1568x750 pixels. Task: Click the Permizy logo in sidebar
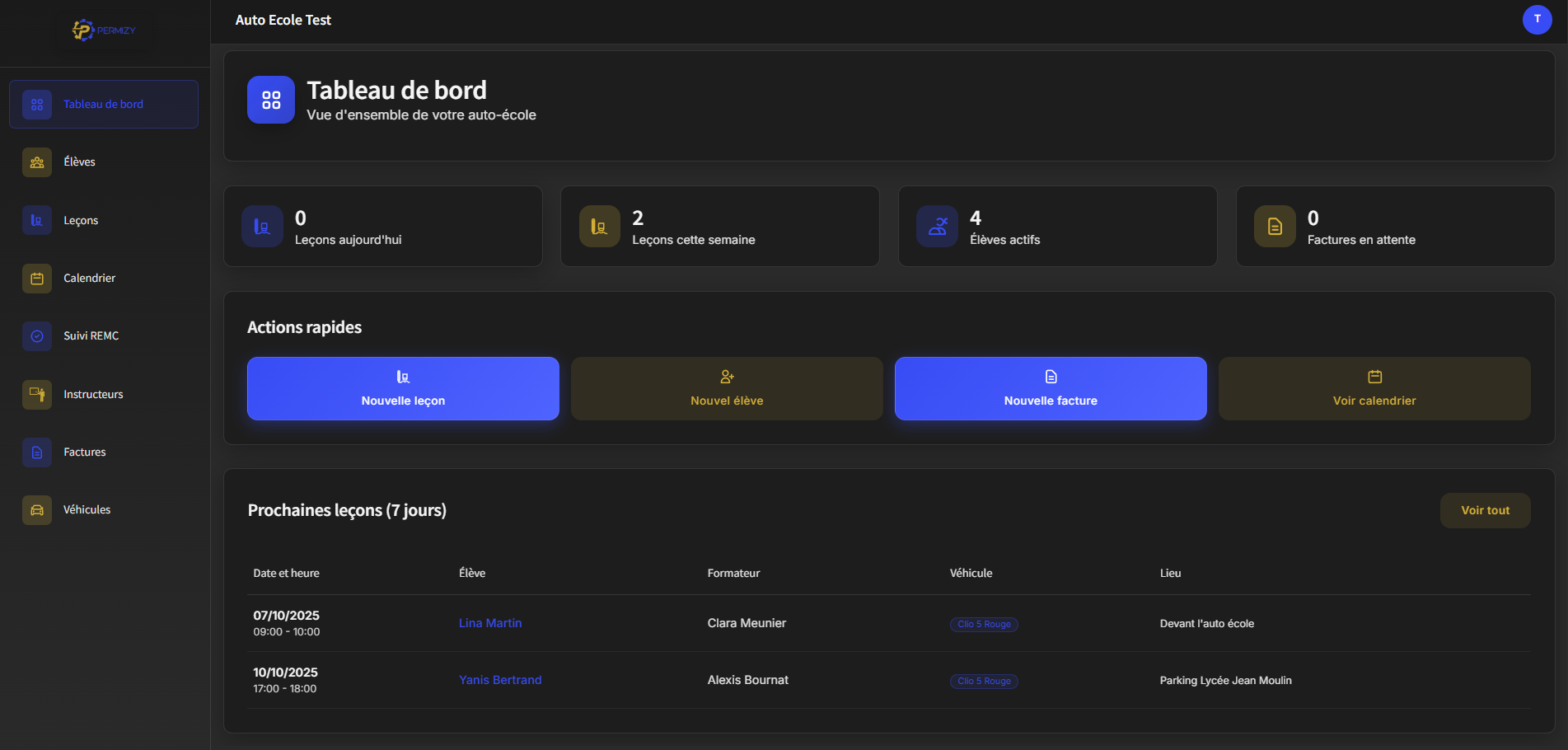[x=104, y=30]
